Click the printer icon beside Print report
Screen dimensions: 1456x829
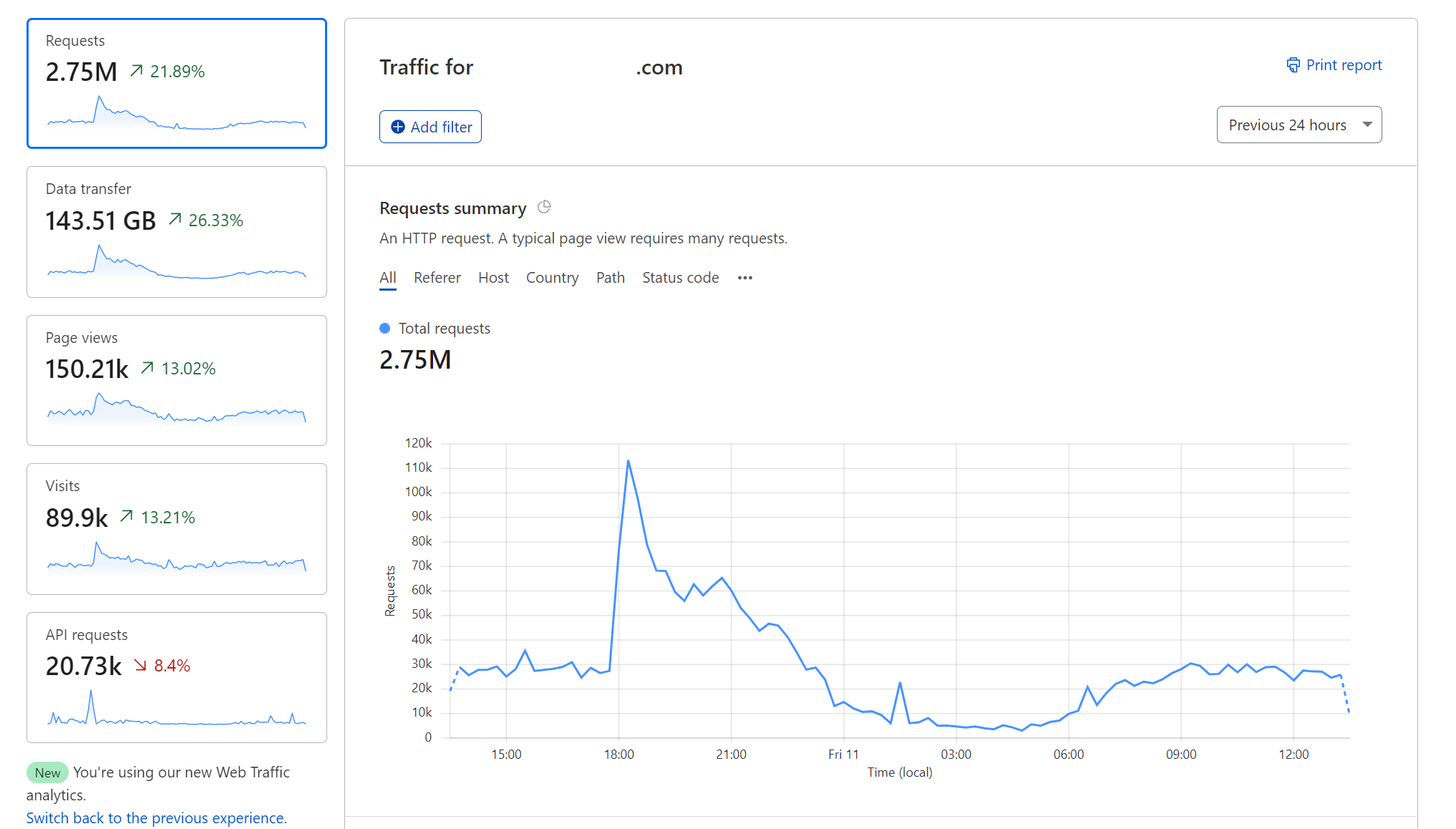pyautogui.click(x=1293, y=65)
